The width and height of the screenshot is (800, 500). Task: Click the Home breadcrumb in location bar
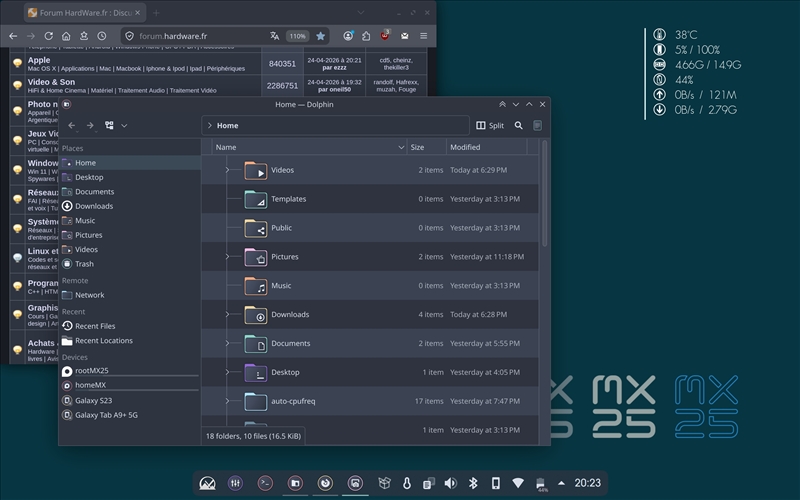[x=228, y=126]
